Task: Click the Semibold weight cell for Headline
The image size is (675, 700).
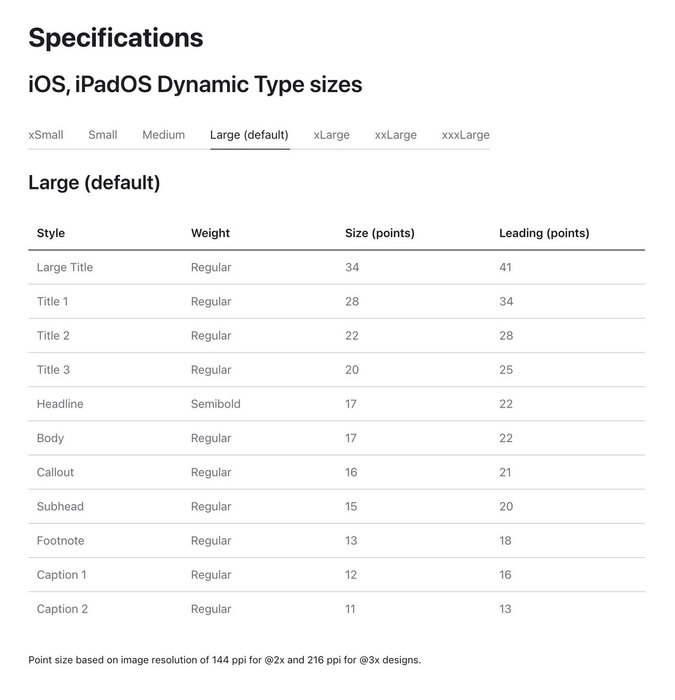Action: (x=215, y=404)
